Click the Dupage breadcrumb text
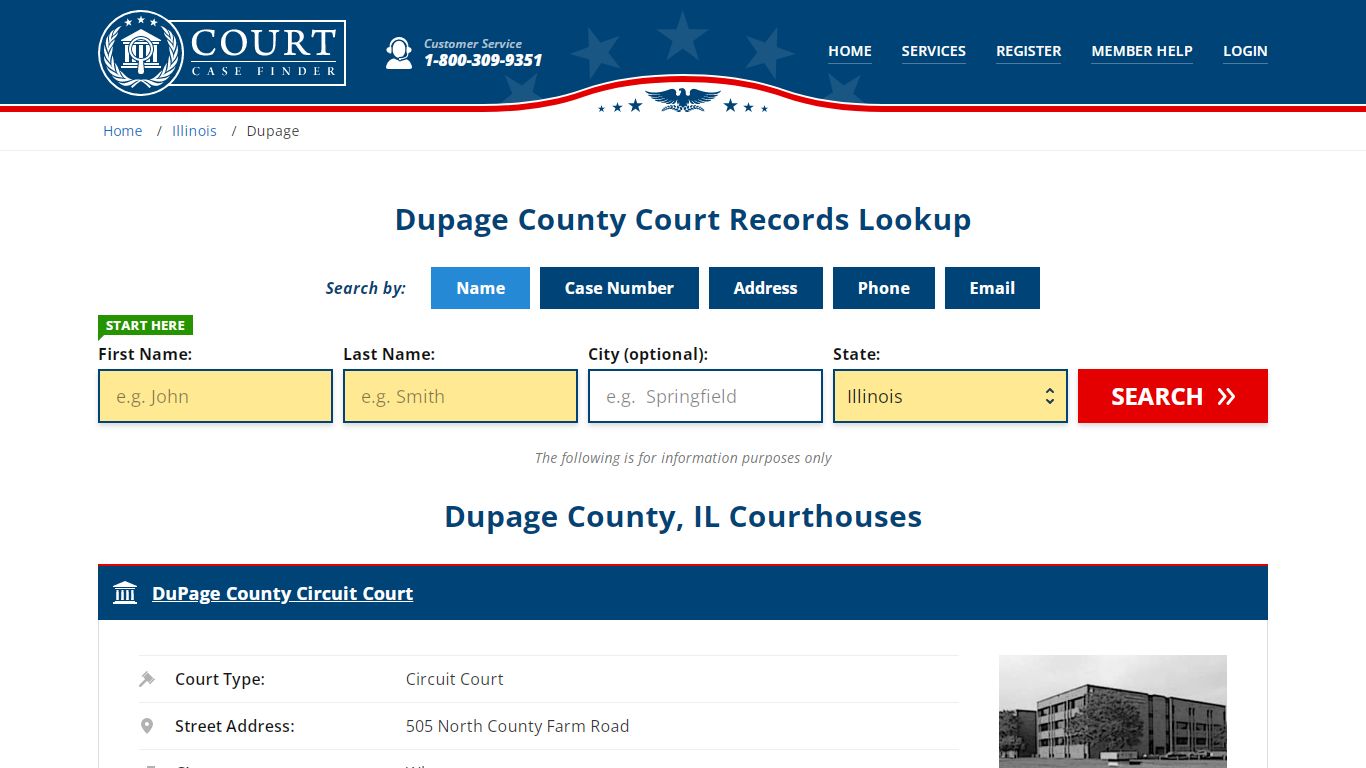The width and height of the screenshot is (1366, 768). (x=273, y=131)
